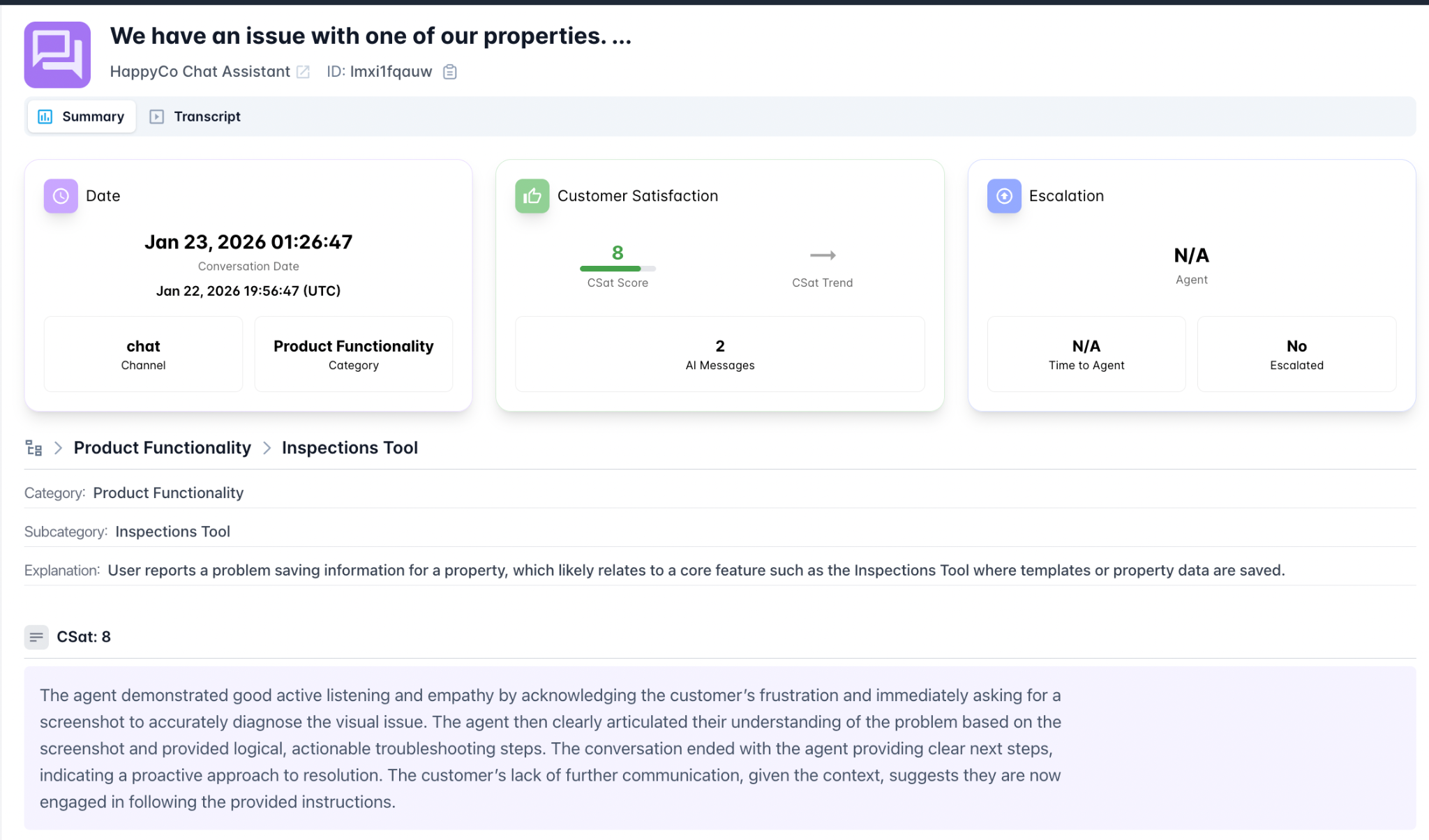Click the Customer Satisfaction thumbs-up icon

coord(532,196)
